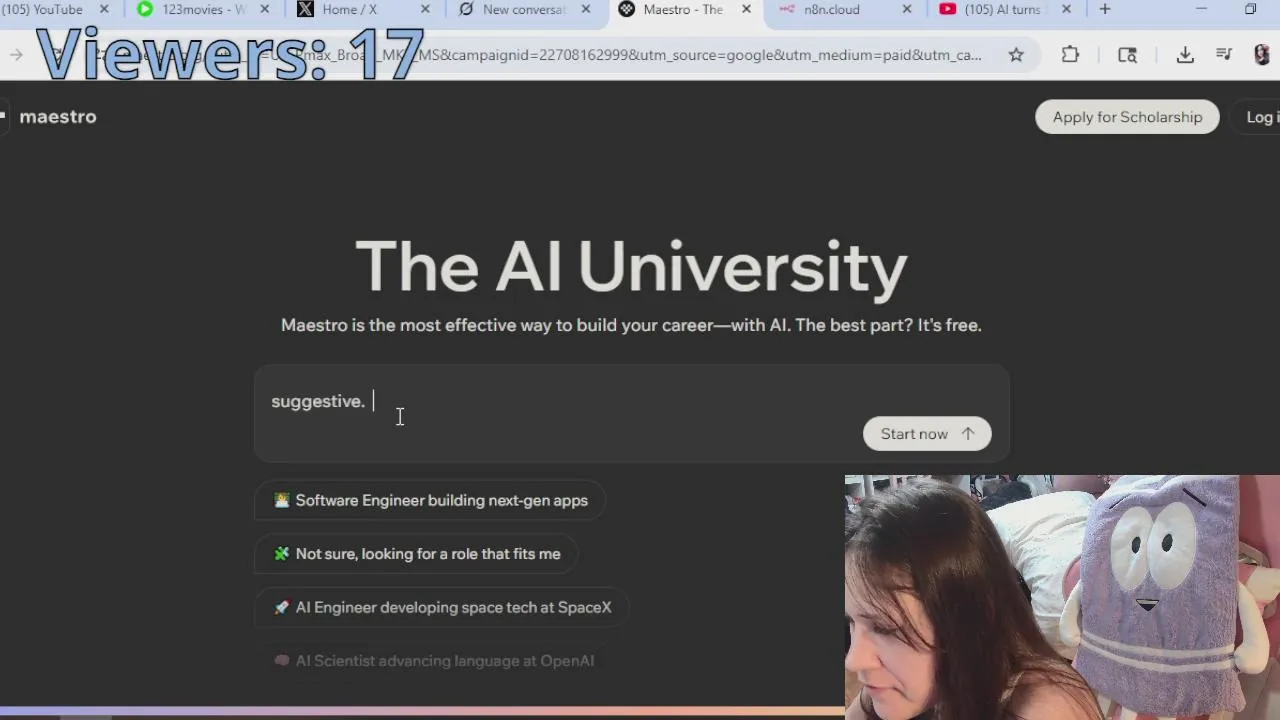Bookmark this page with the star icon
This screenshot has width=1280, height=720.
1016,55
